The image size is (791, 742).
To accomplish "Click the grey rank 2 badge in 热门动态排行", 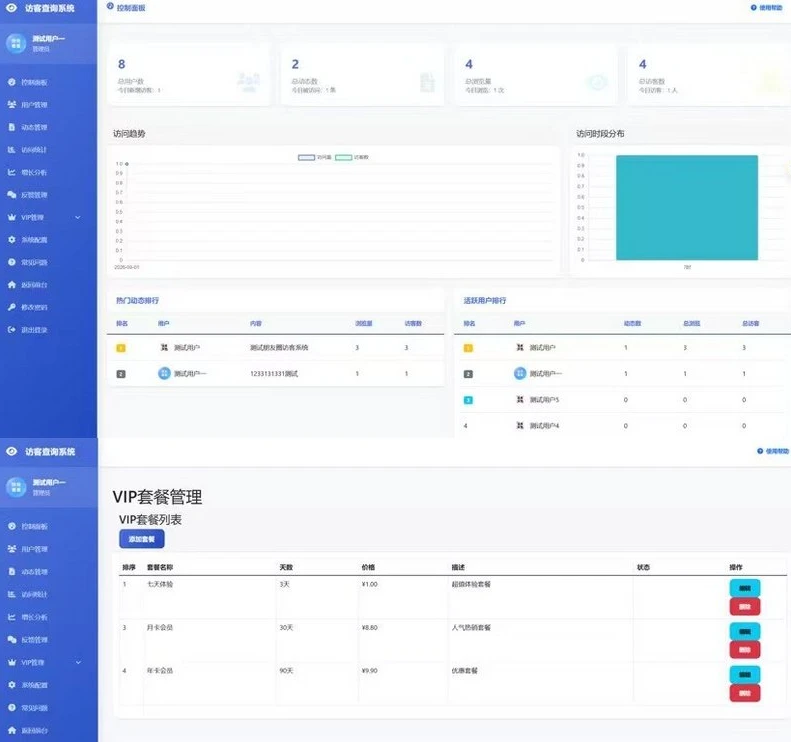I will coord(121,374).
